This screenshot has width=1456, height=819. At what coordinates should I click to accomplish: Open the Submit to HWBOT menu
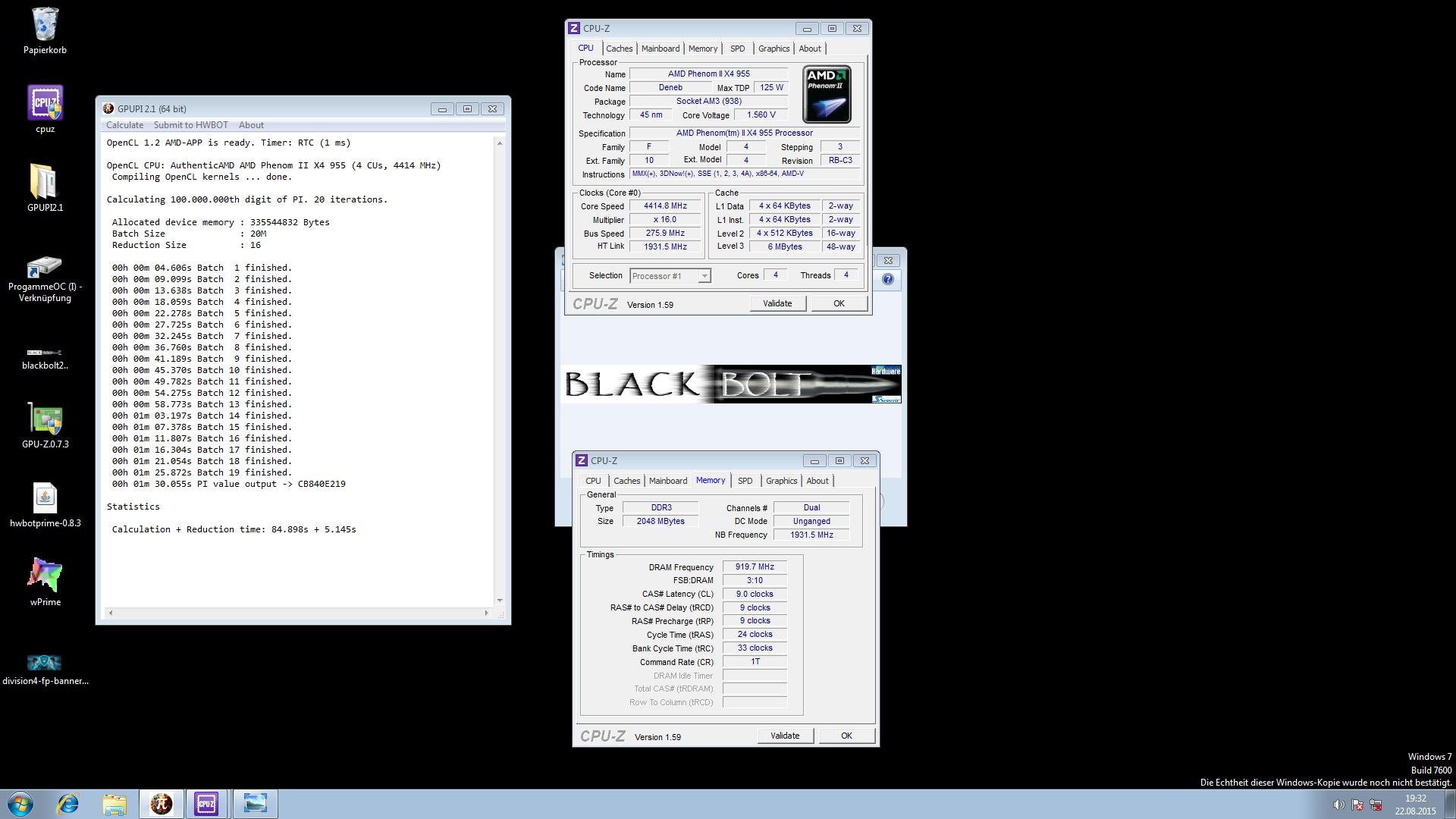point(190,125)
